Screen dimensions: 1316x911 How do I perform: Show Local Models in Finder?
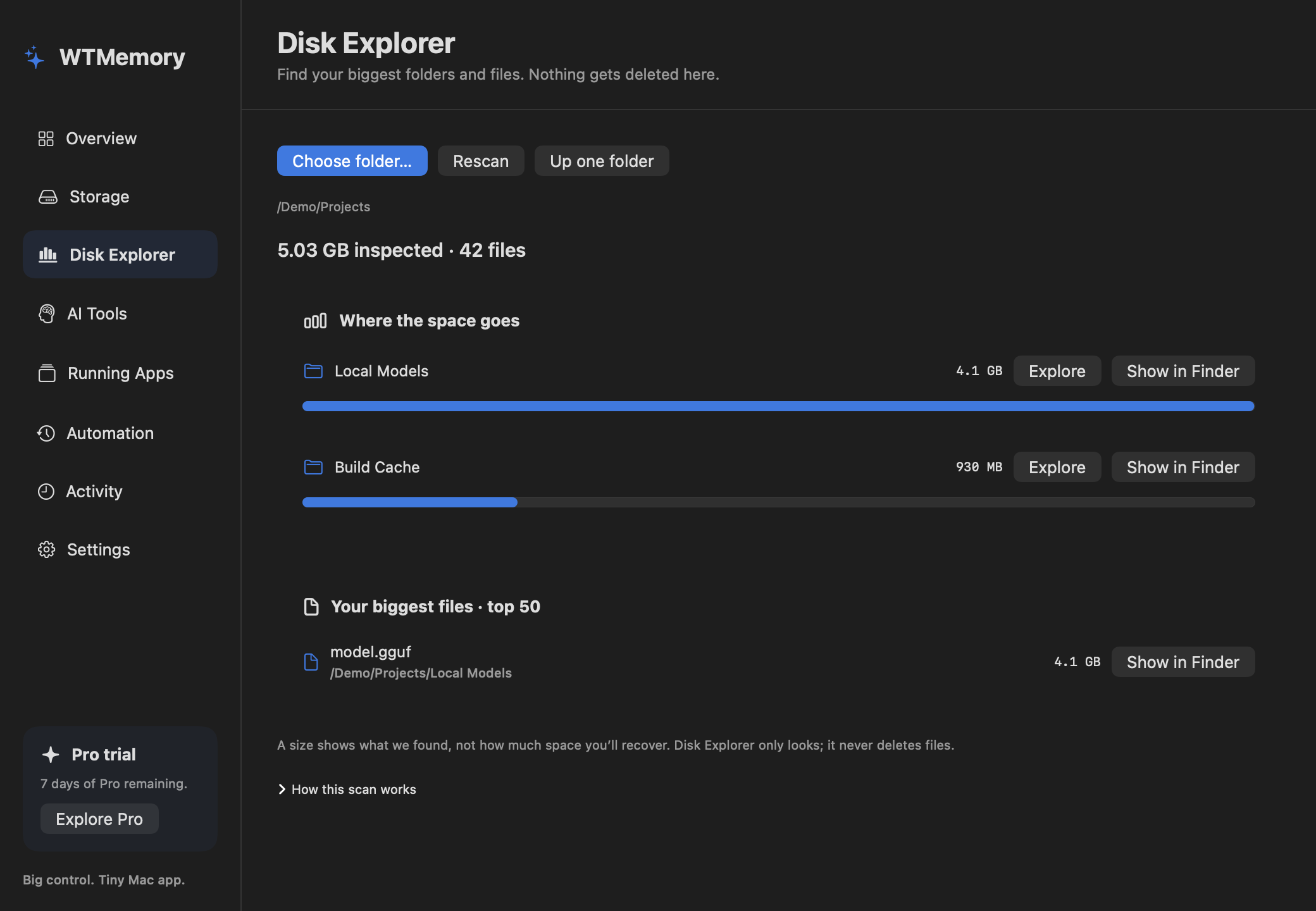pos(1183,371)
